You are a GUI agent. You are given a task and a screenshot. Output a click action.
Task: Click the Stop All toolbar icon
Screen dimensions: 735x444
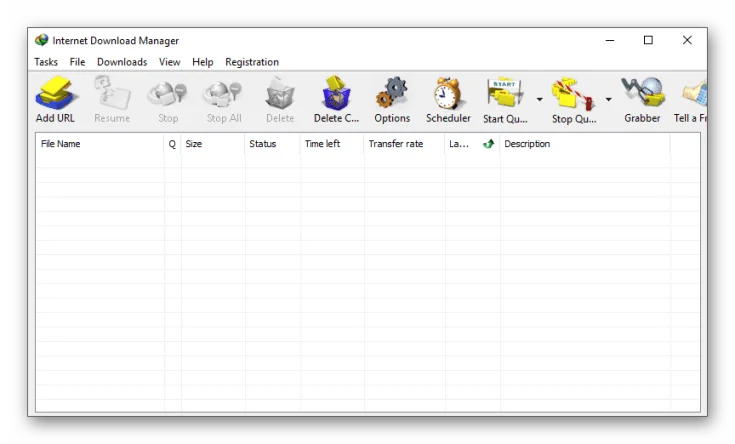coord(223,93)
